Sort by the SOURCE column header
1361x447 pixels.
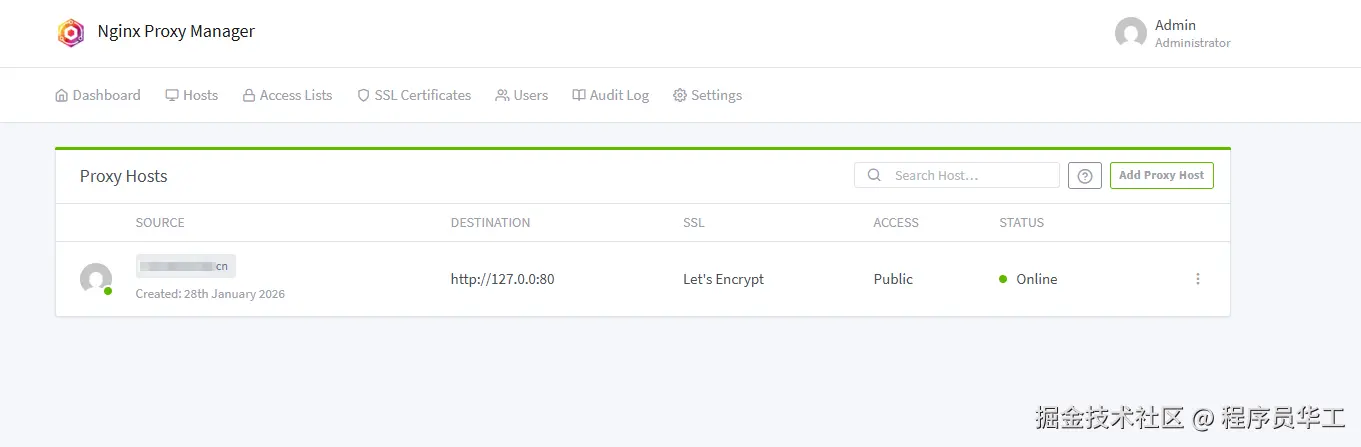click(x=160, y=223)
